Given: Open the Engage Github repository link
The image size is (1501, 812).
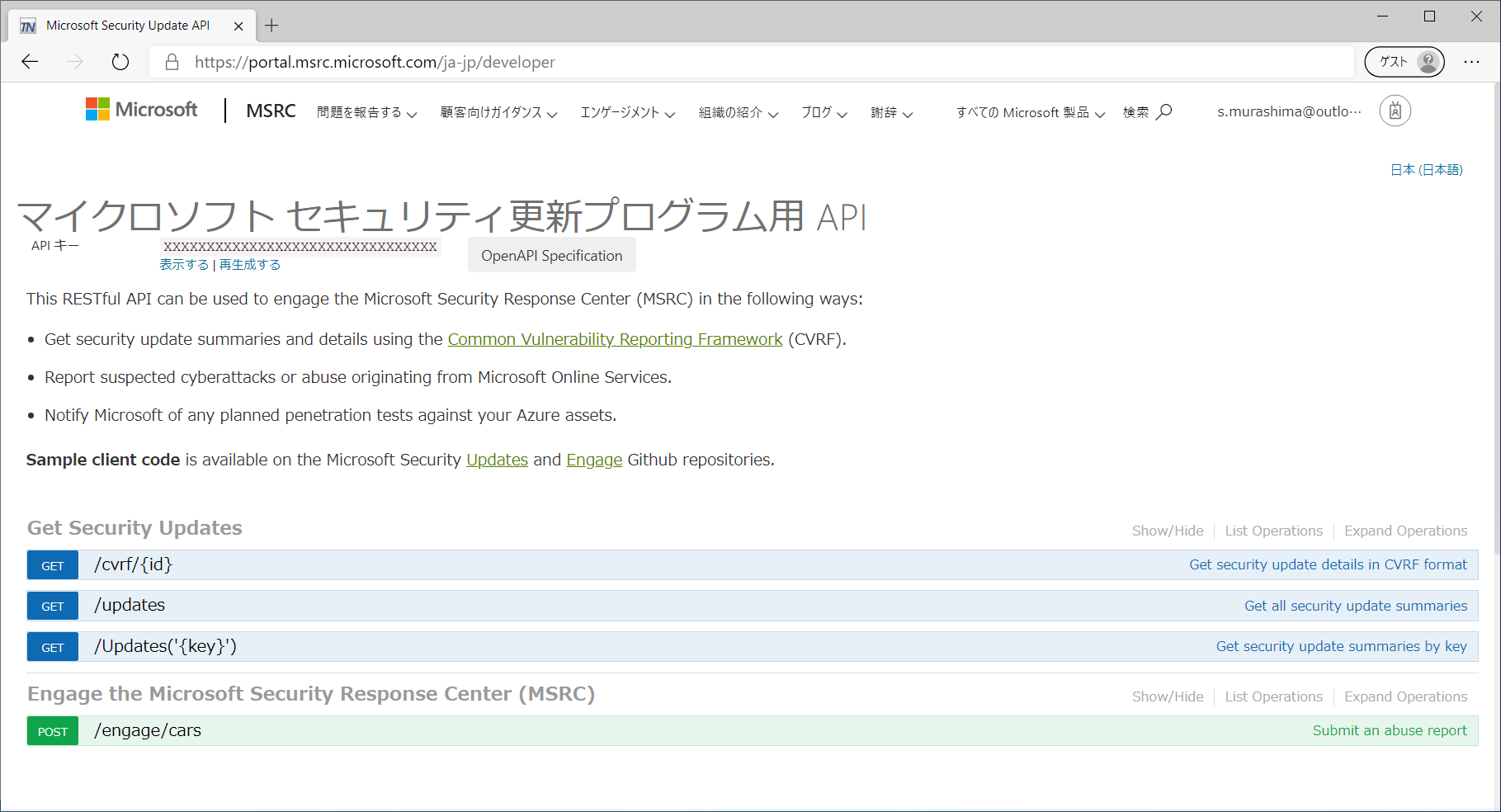Looking at the screenshot, I should [x=594, y=460].
